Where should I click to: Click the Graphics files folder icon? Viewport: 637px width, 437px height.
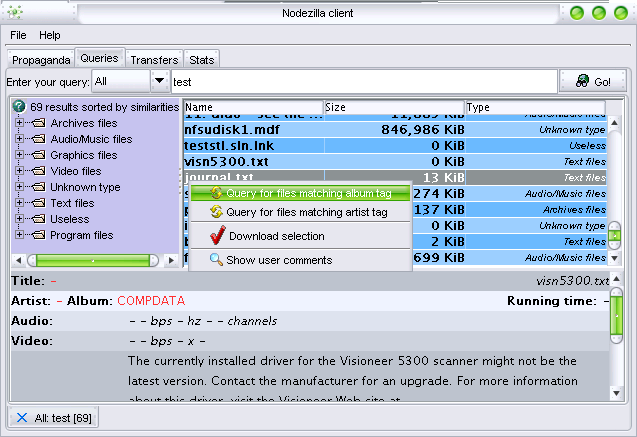(x=39, y=155)
